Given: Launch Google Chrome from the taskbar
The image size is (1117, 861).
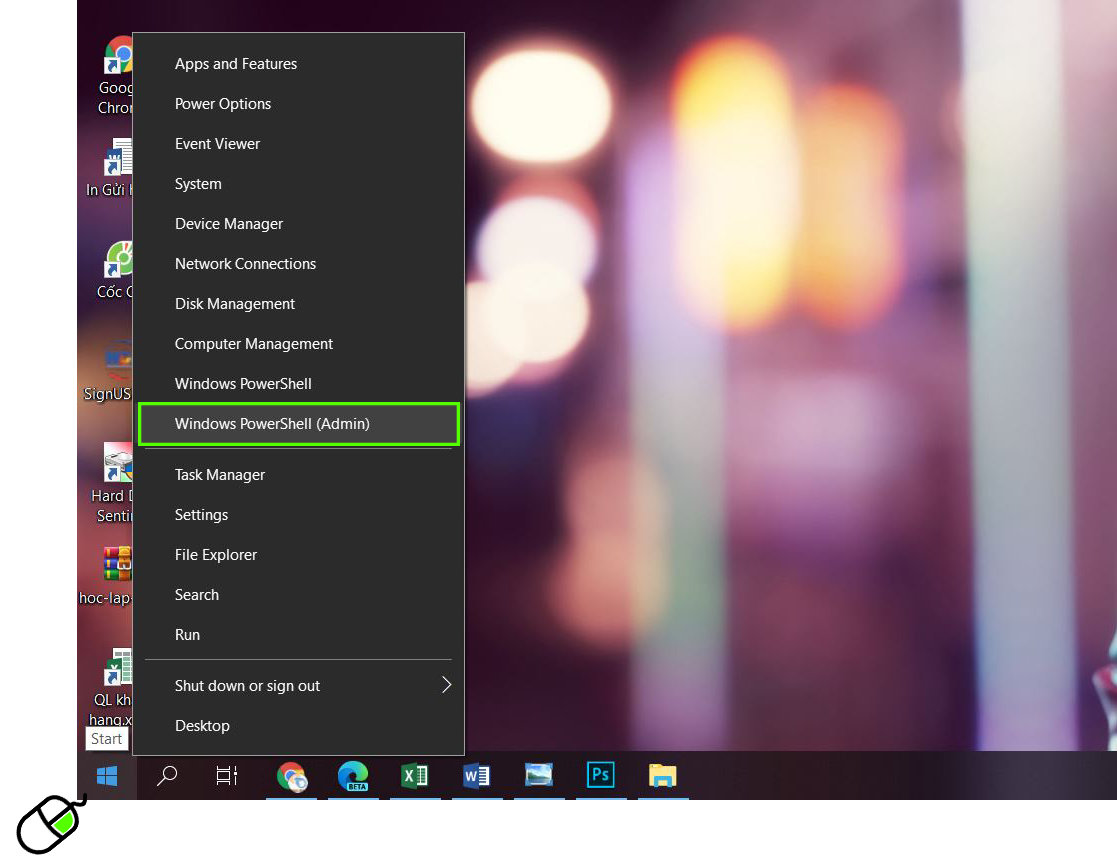Looking at the screenshot, I should tap(291, 776).
